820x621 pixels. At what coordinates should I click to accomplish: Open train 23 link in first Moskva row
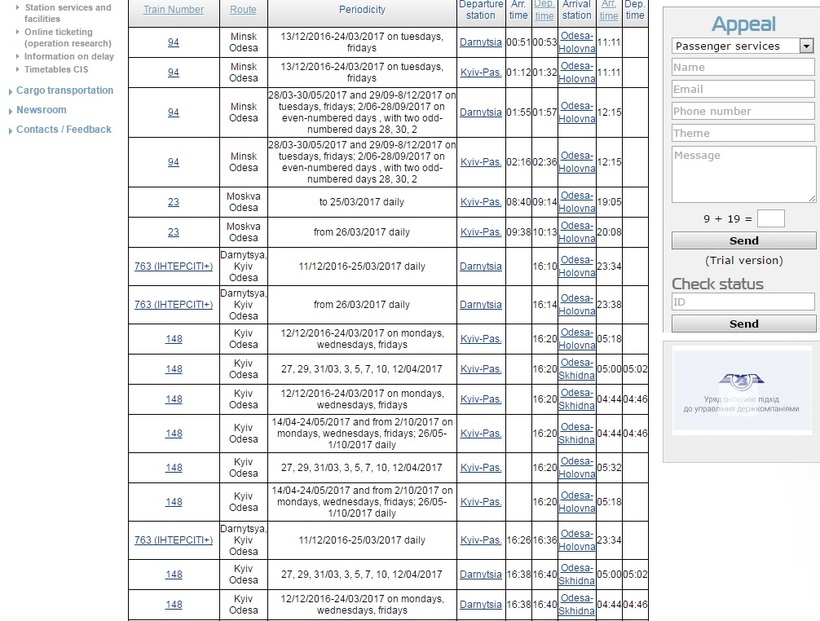pos(173,202)
